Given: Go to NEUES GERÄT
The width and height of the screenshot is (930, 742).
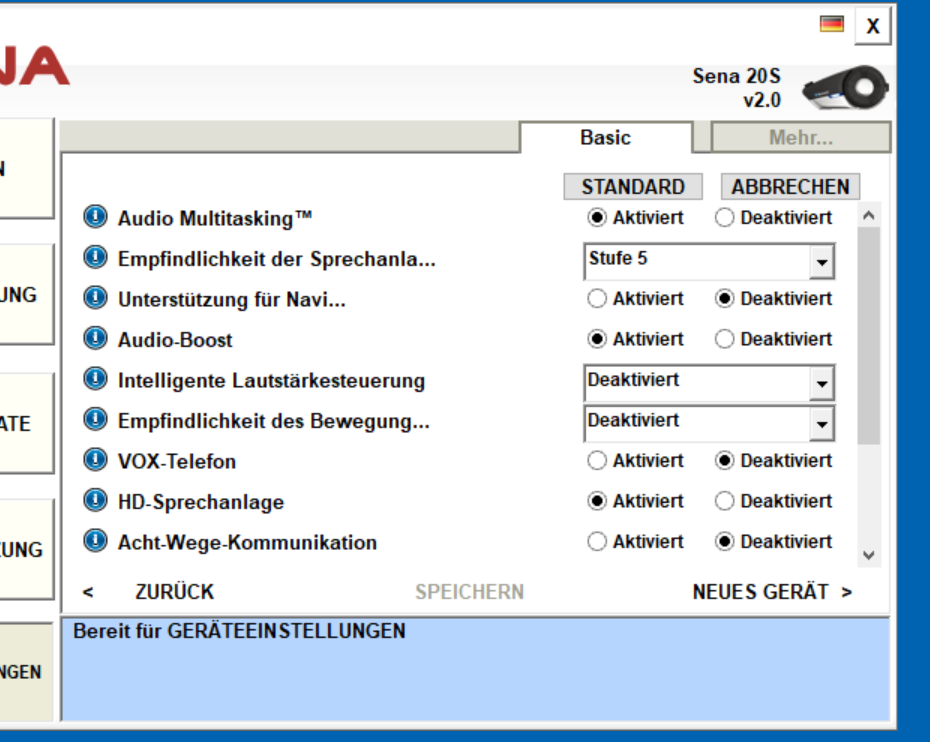Looking at the screenshot, I should click(771, 592).
